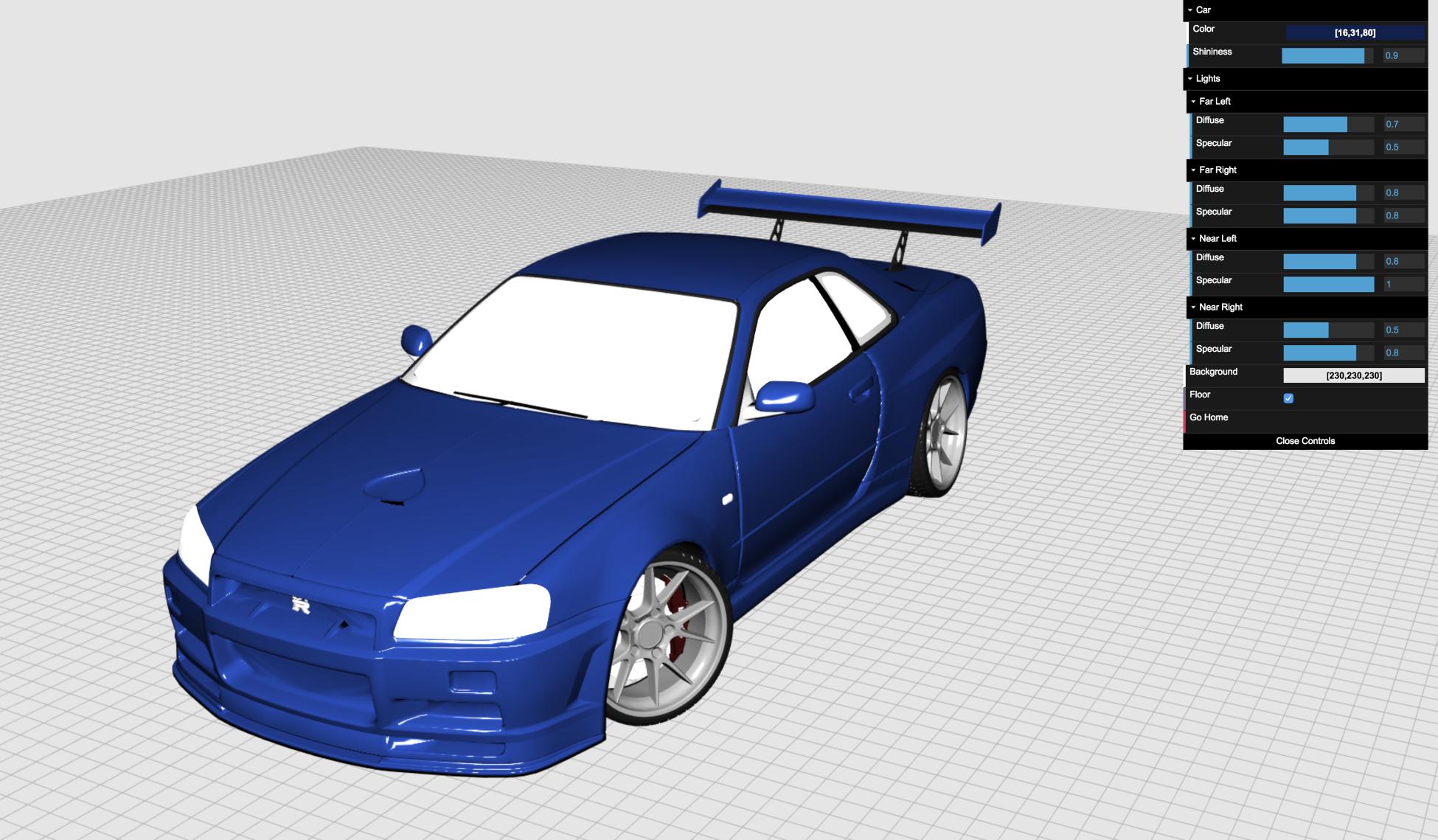Click Far Left Specular value field
The width and height of the screenshot is (1438, 840).
pyautogui.click(x=1403, y=147)
